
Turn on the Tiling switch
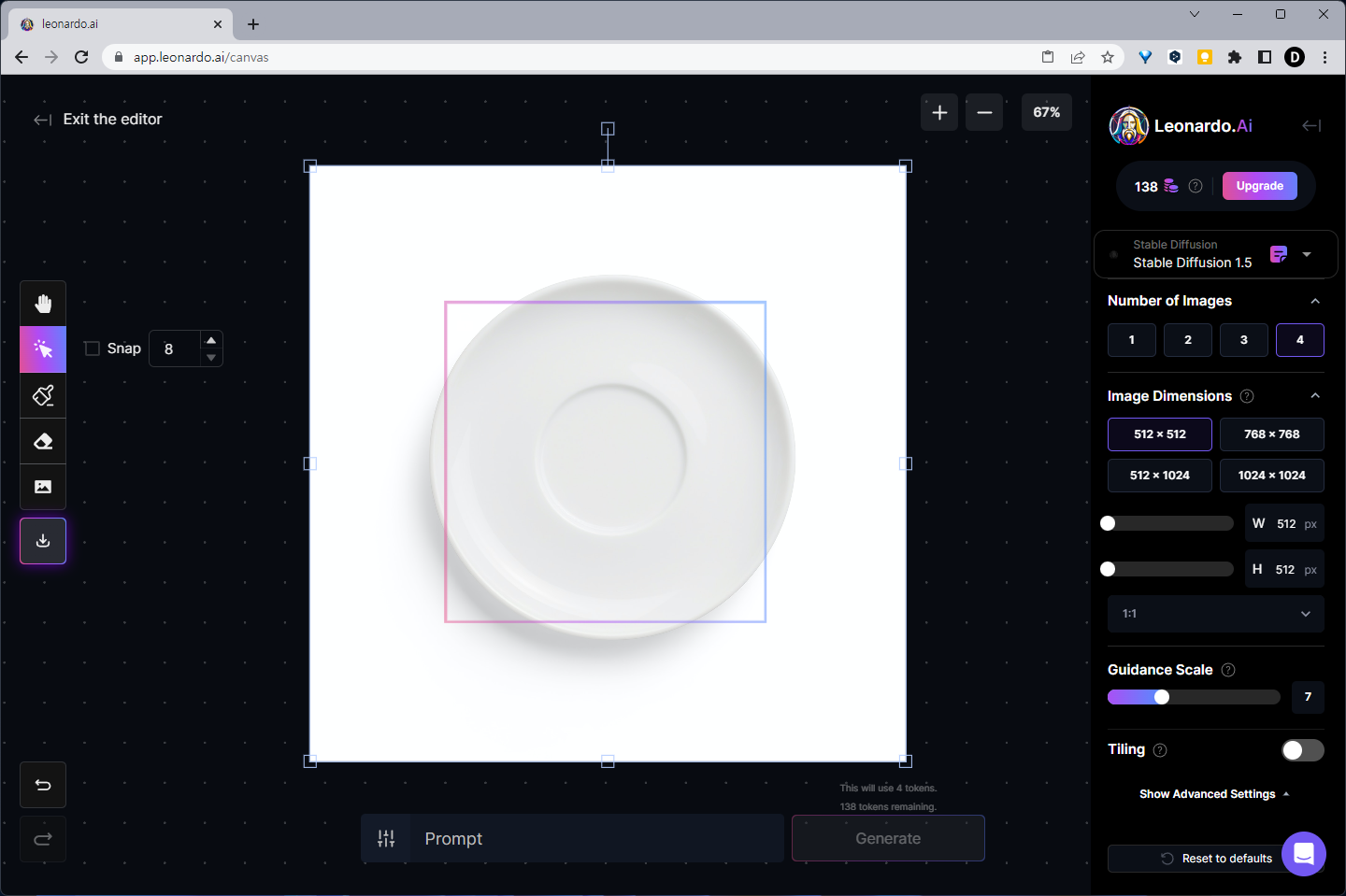coord(1303,750)
